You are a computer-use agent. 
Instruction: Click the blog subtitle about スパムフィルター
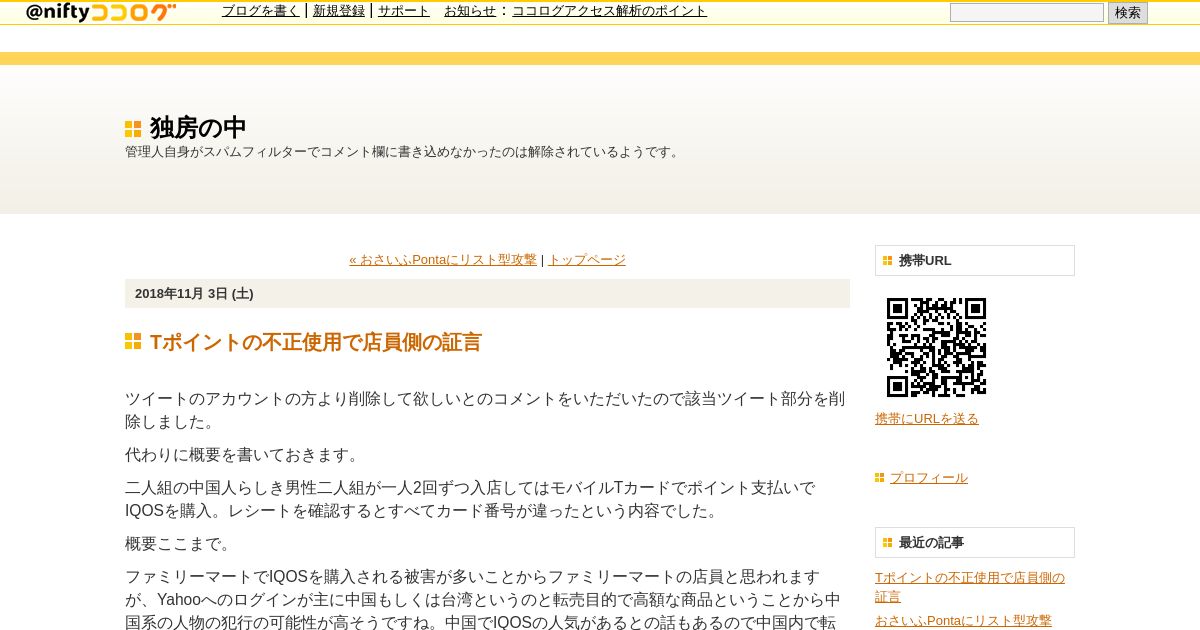[404, 152]
